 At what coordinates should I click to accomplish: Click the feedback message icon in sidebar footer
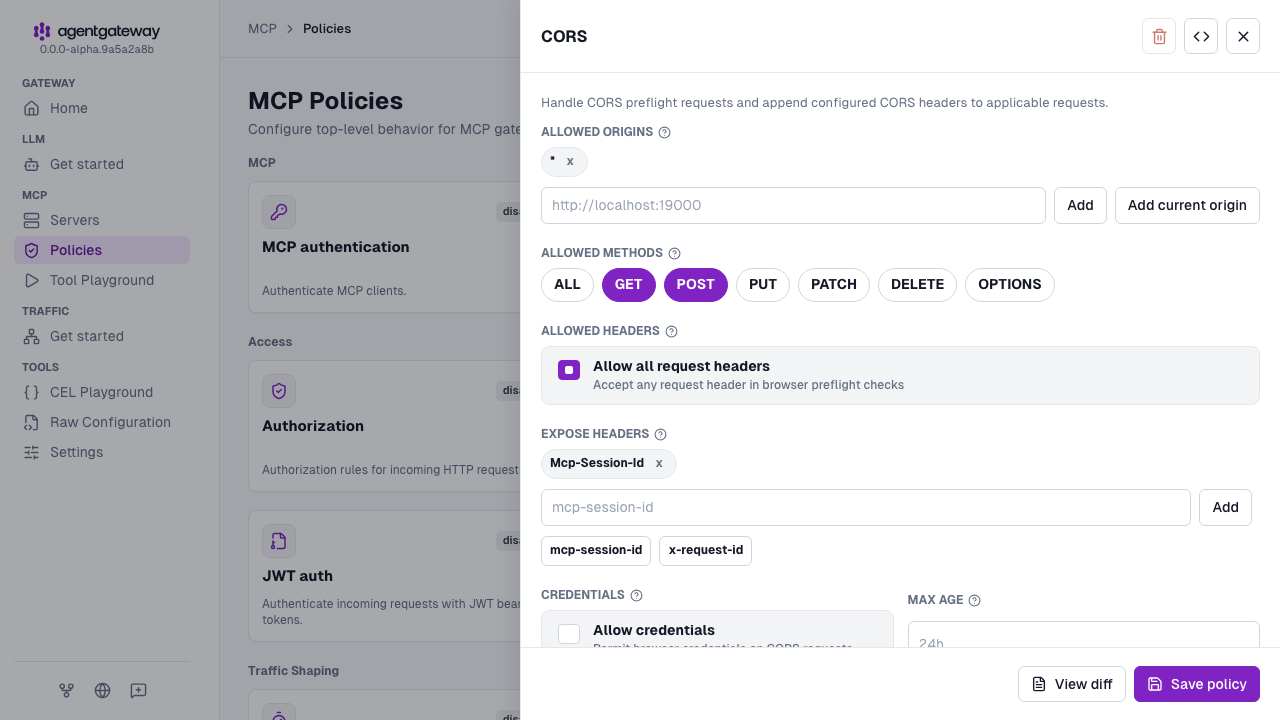(139, 690)
